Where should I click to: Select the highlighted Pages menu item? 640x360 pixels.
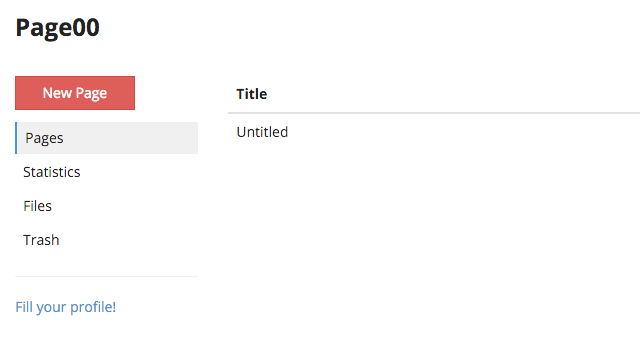[107, 138]
